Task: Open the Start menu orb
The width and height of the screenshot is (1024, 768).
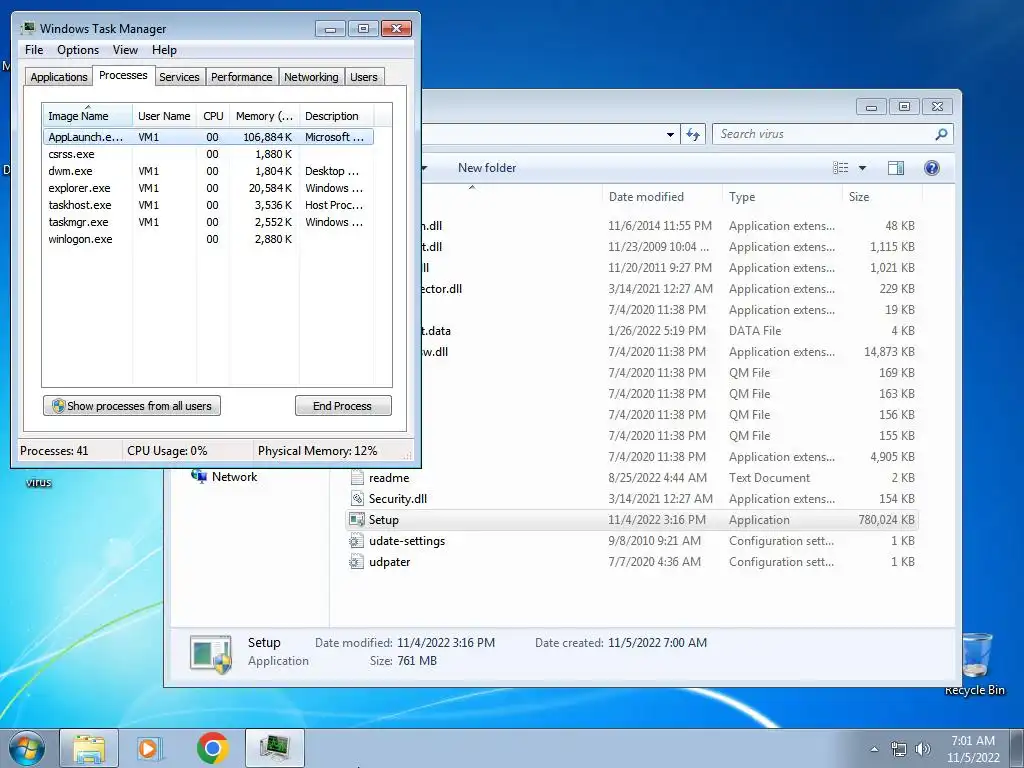Action: tap(27, 748)
